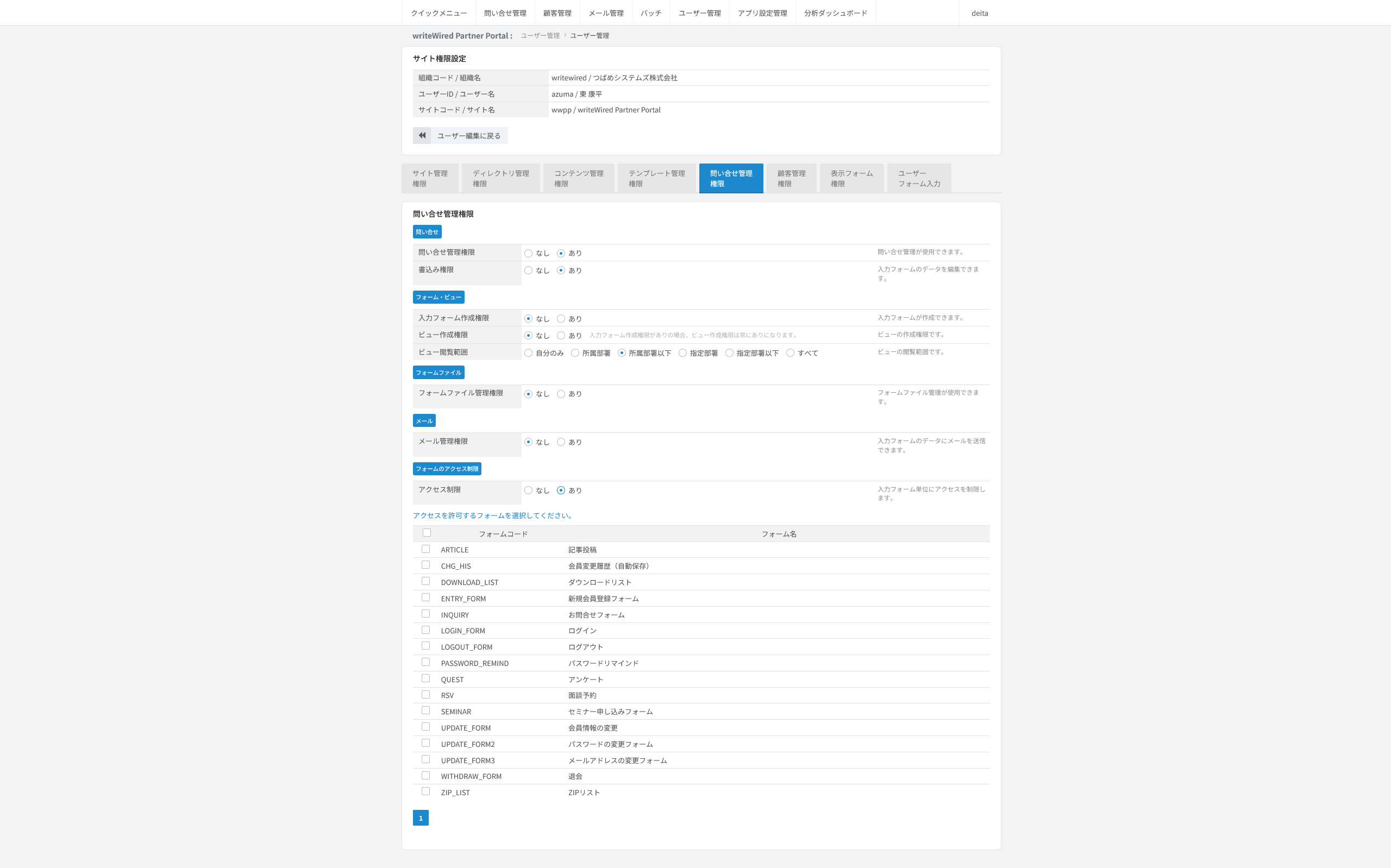Open the ユーザー管理 top menu
The width and height of the screenshot is (1391, 868).
point(699,12)
